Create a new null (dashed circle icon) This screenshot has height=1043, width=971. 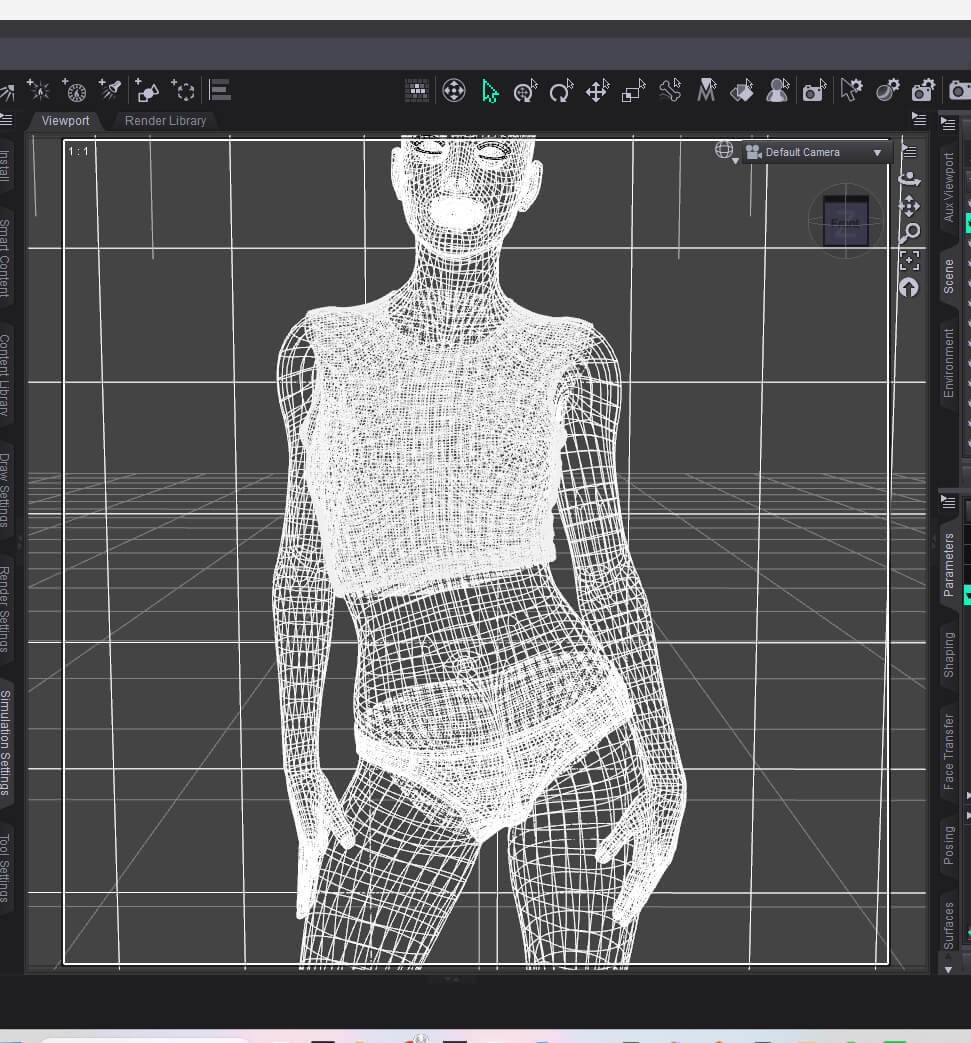pyautogui.click(x=183, y=90)
